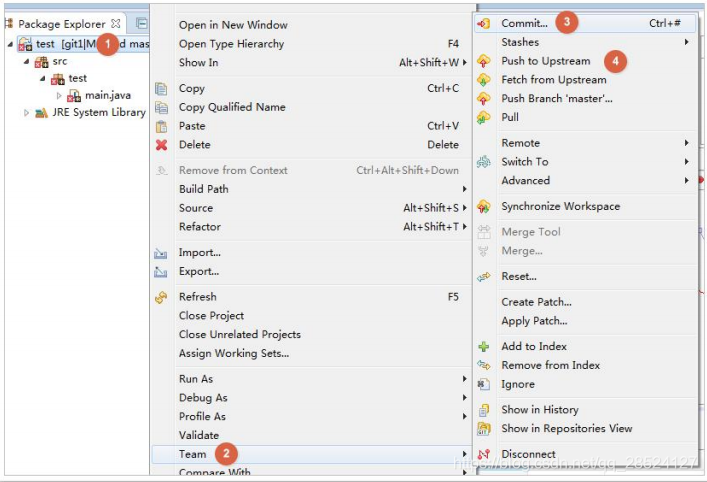Click the Disconnect icon

click(x=483, y=454)
